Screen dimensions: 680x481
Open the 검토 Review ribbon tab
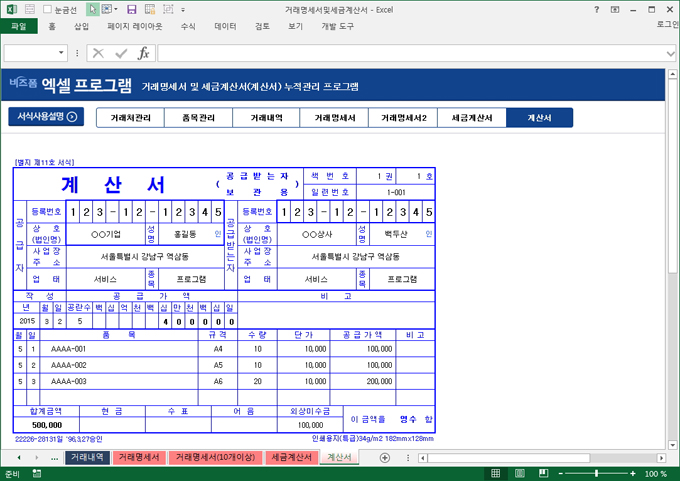point(262,26)
